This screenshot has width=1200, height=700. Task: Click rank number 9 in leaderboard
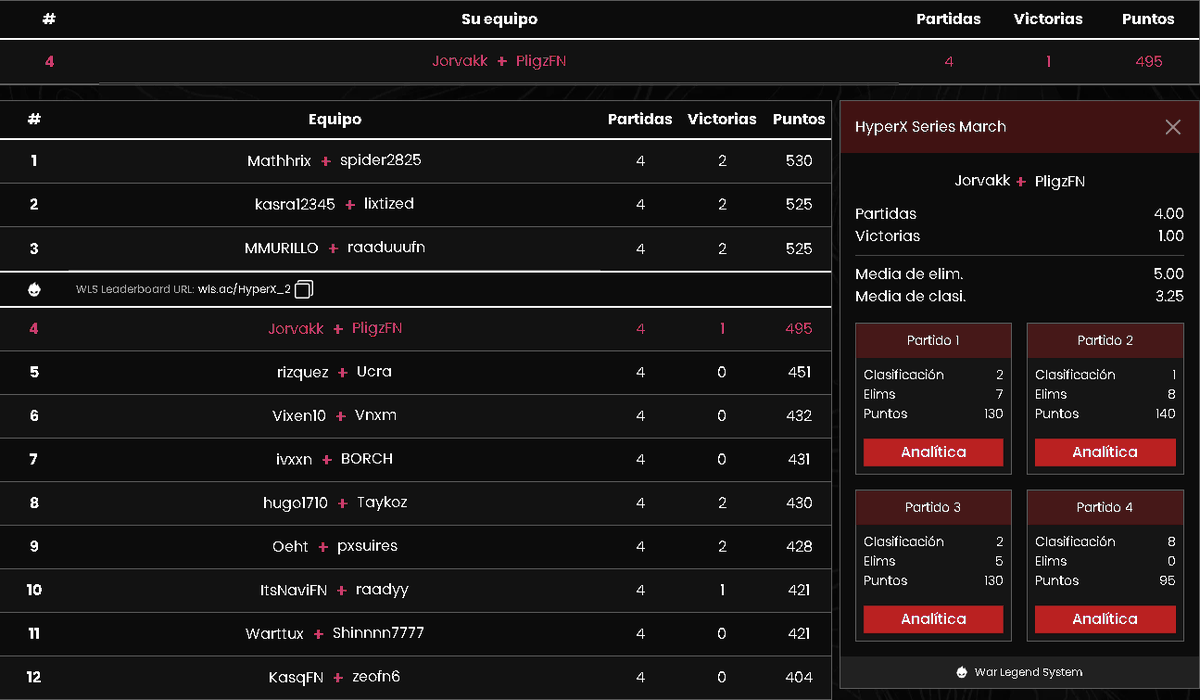click(x=34, y=546)
